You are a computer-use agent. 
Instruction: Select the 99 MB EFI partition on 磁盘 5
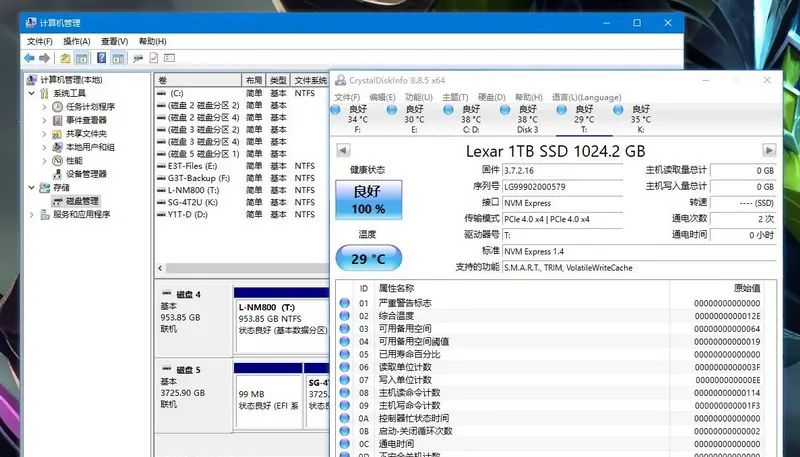[268, 400]
